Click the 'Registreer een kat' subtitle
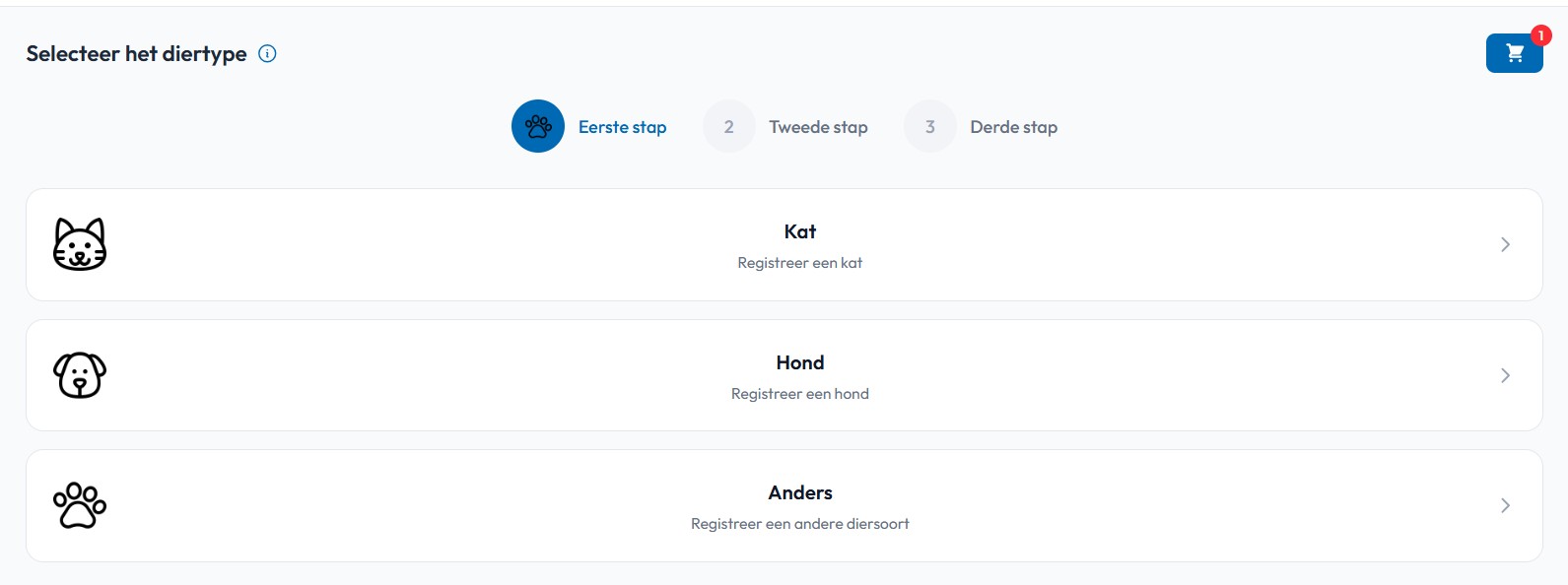The height and width of the screenshot is (585, 1568). coord(800,263)
